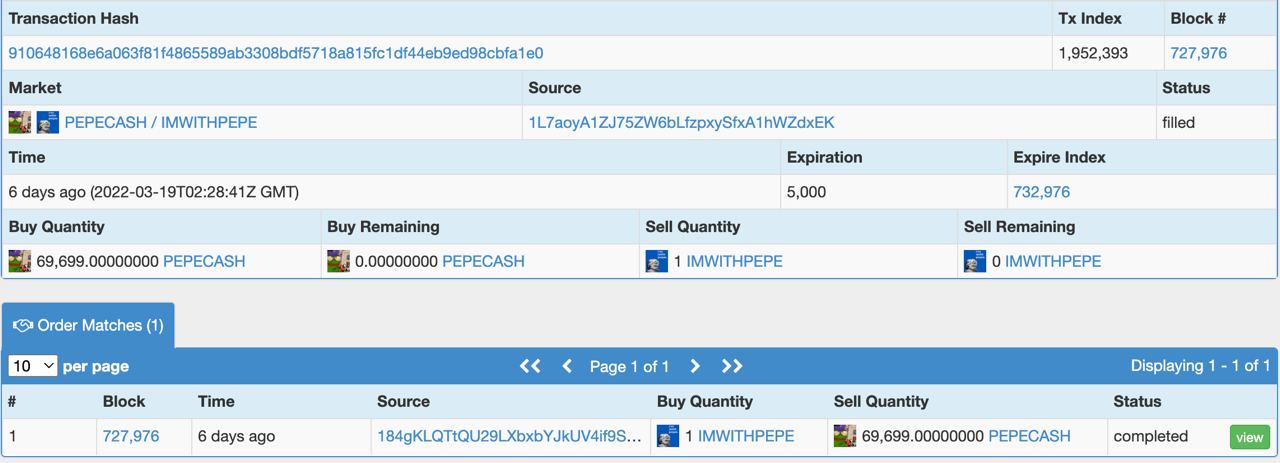Click PEPECASH icon in the match Sell Quantity
Viewport: 1280px width, 463px height.
(845, 436)
